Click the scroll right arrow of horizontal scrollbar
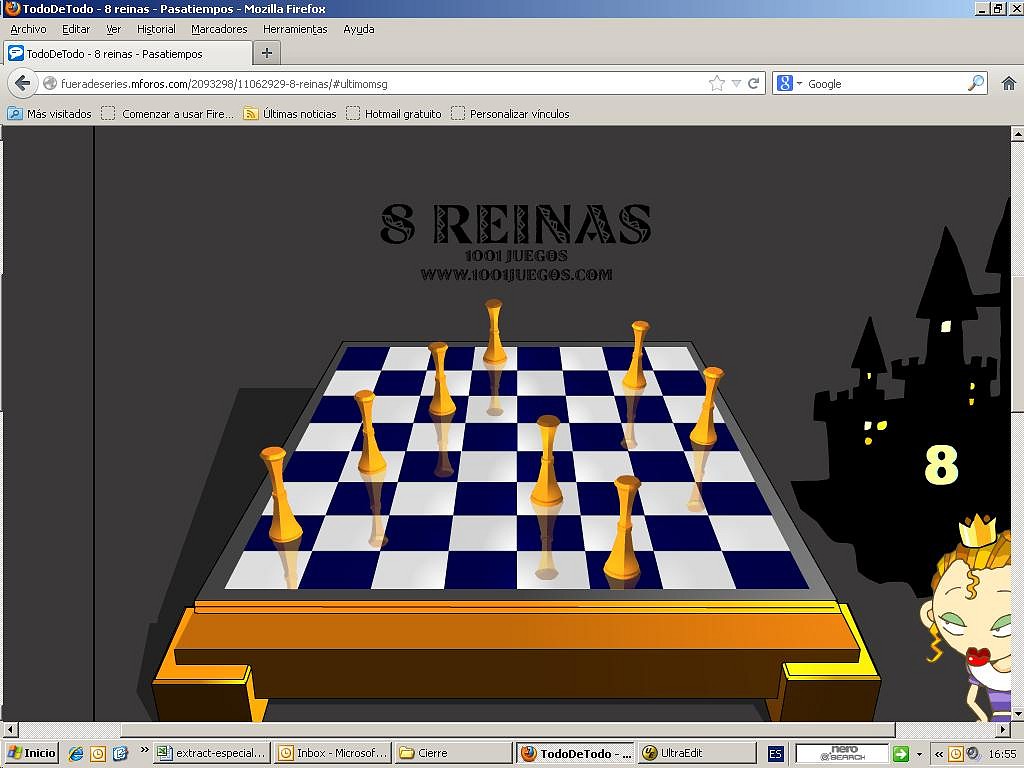1024x768 pixels. pos(1004,729)
